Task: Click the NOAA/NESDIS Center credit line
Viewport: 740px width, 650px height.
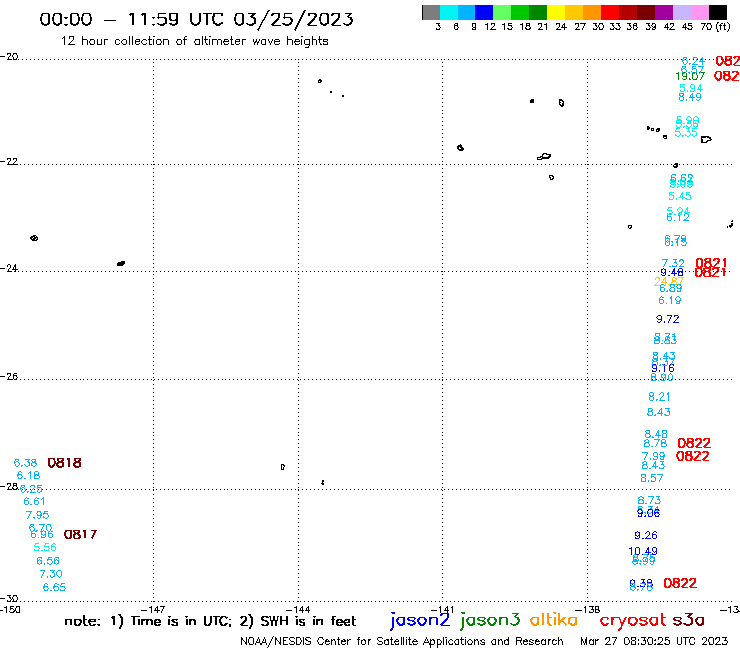Action: (x=402, y=642)
